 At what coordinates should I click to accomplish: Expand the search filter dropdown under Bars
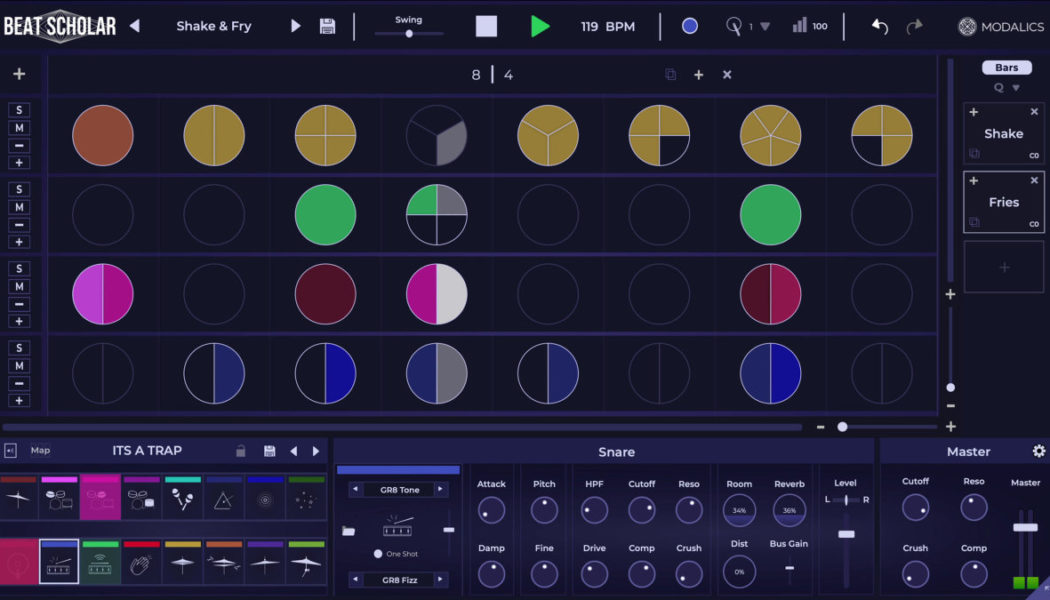[1014, 87]
